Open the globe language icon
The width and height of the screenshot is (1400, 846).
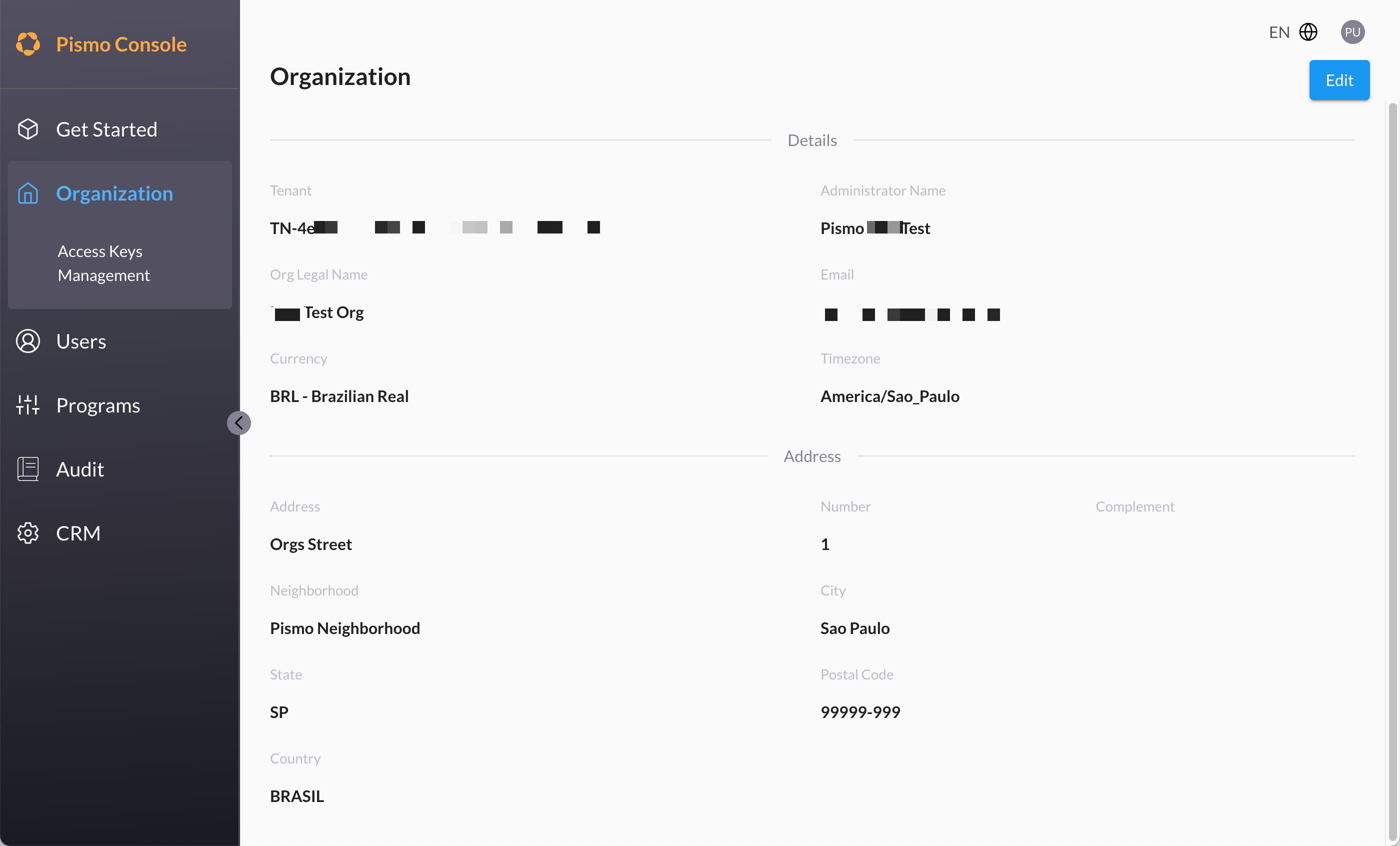[1308, 32]
